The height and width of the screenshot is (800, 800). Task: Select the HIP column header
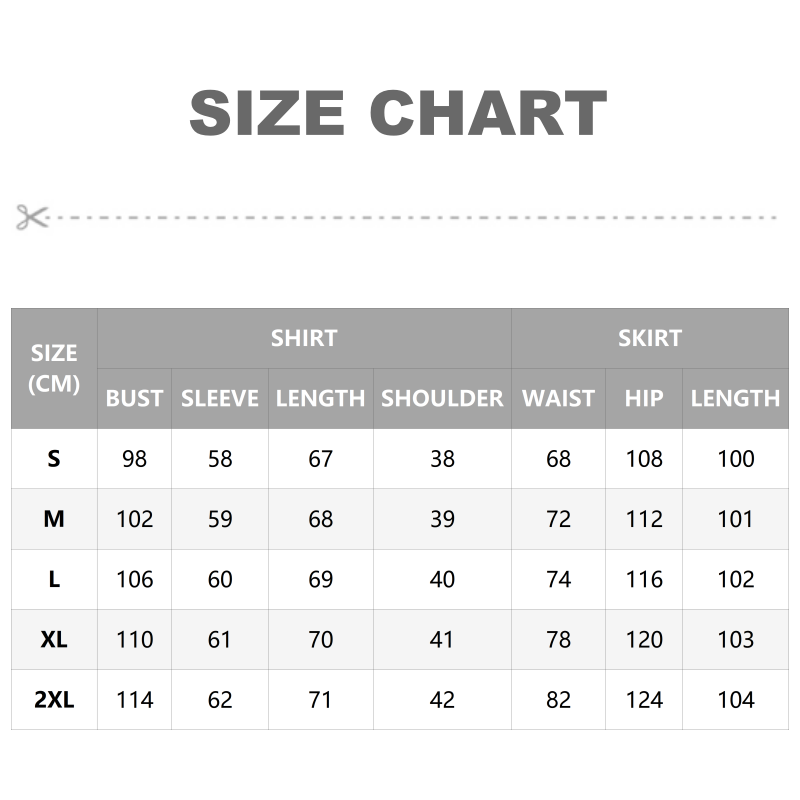(644, 398)
